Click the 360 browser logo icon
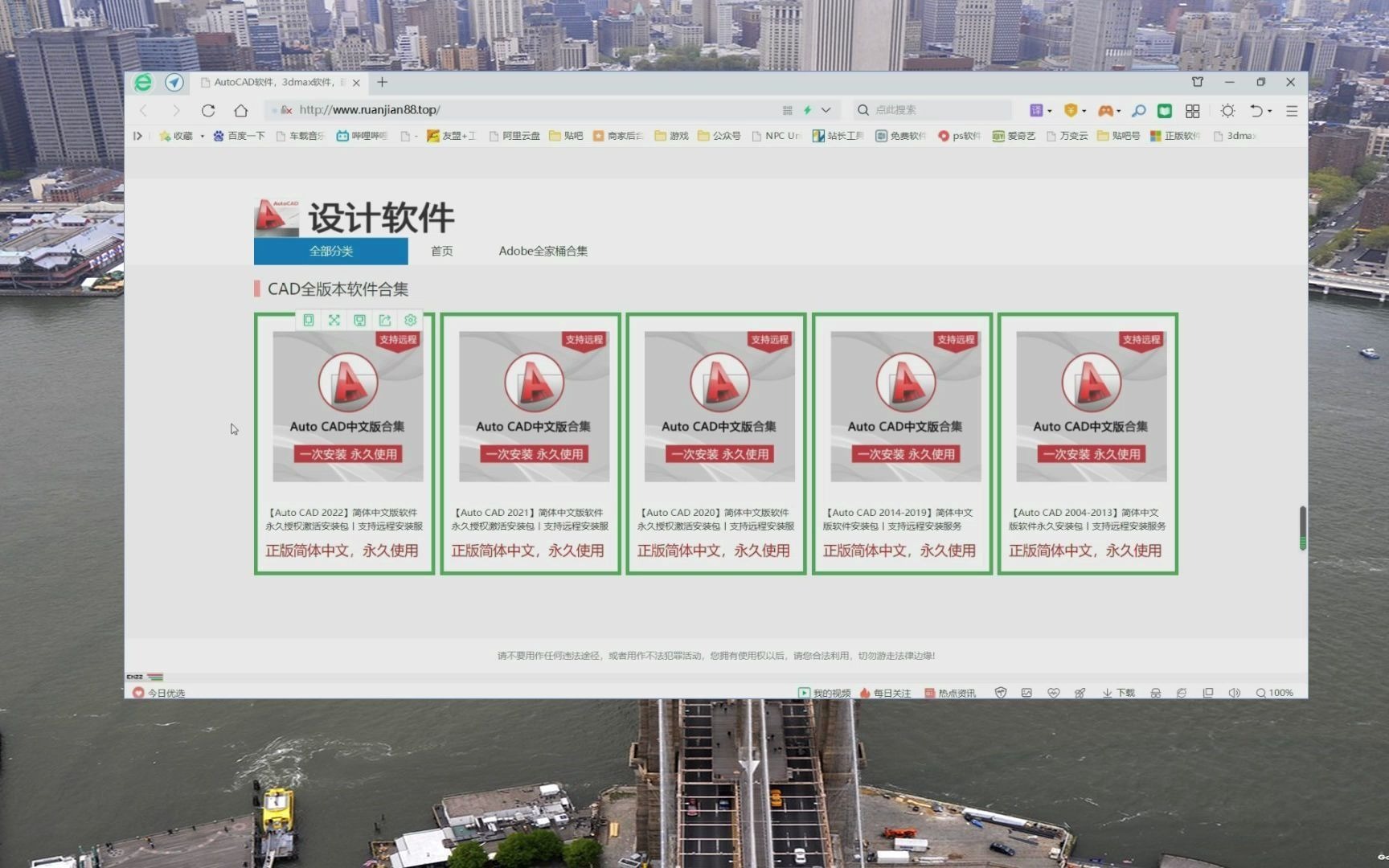The image size is (1389, 868). [x=143, y=83]
